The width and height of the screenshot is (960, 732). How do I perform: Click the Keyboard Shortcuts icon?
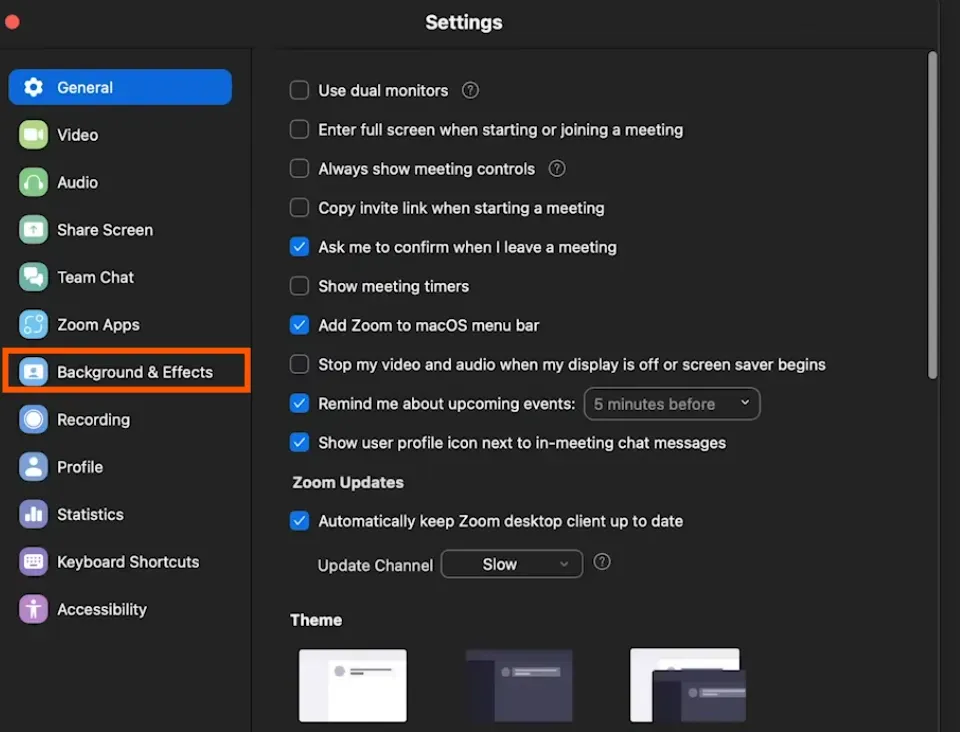point(33,561)
